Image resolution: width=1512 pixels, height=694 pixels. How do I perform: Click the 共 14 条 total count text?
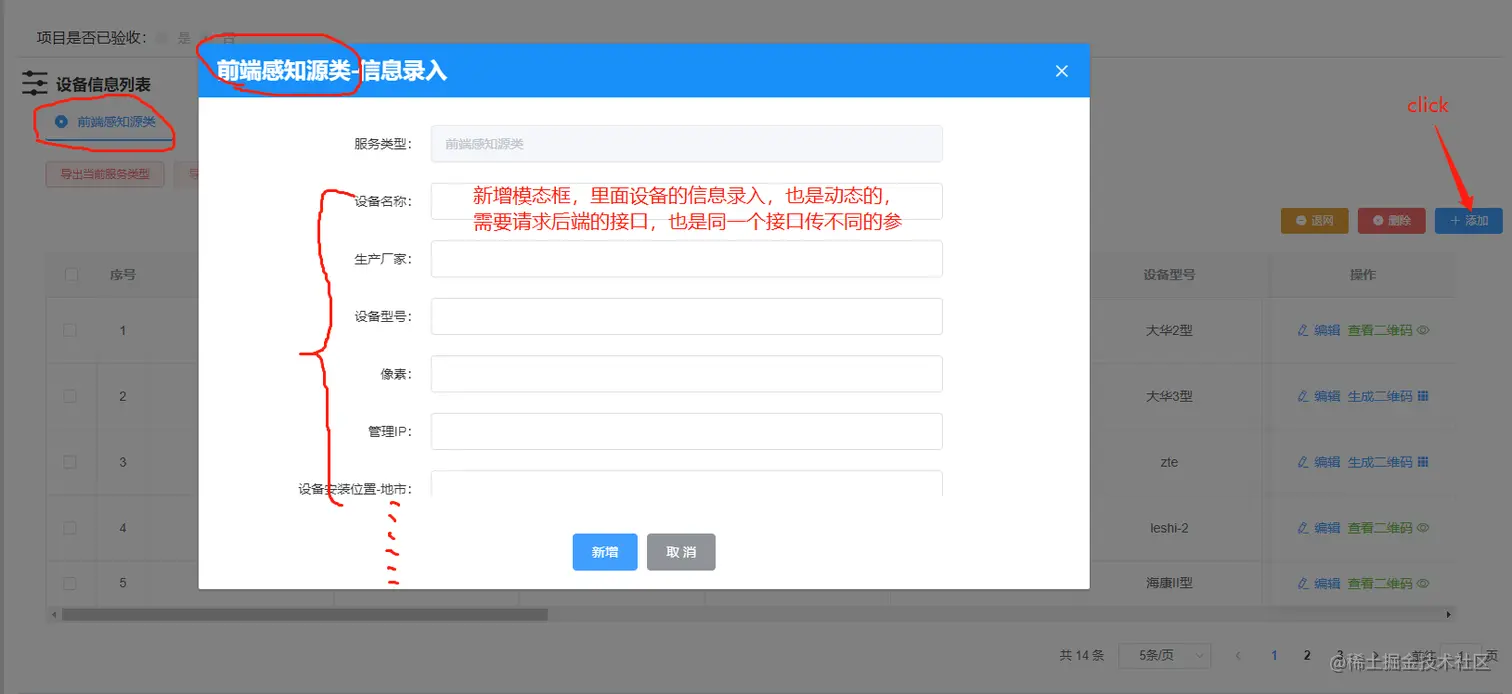coord(1082,656)
